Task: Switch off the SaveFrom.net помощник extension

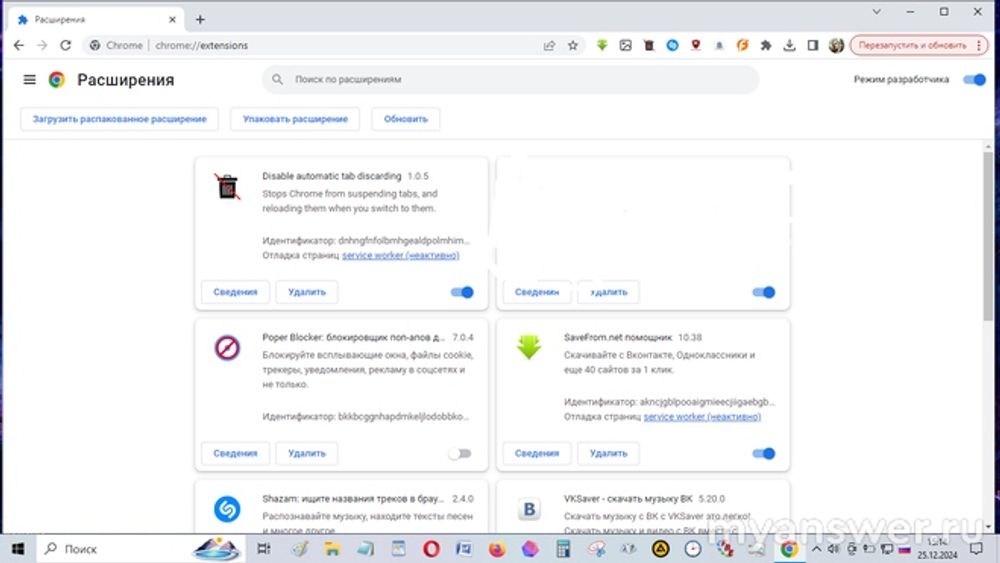Action: coord(763,453)
